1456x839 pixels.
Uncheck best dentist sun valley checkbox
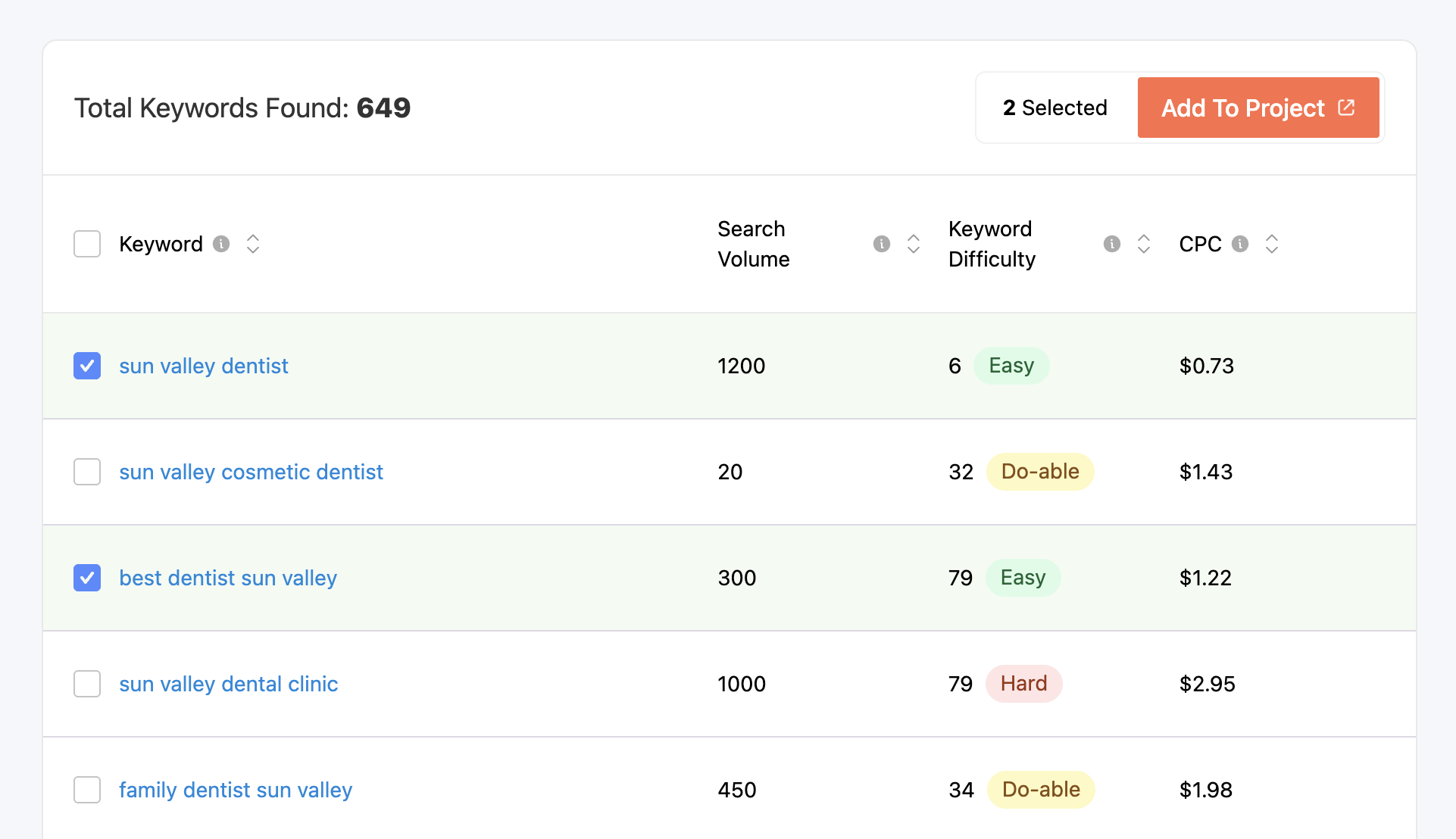(87, 578)
